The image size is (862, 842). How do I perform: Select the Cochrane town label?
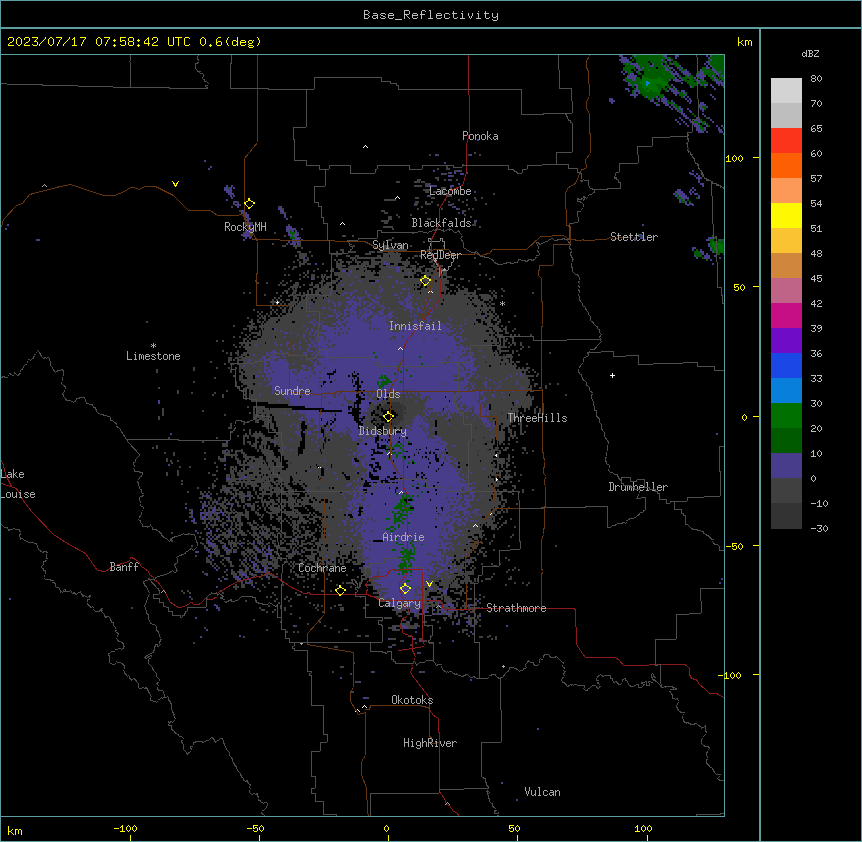[x=322, y=568]
